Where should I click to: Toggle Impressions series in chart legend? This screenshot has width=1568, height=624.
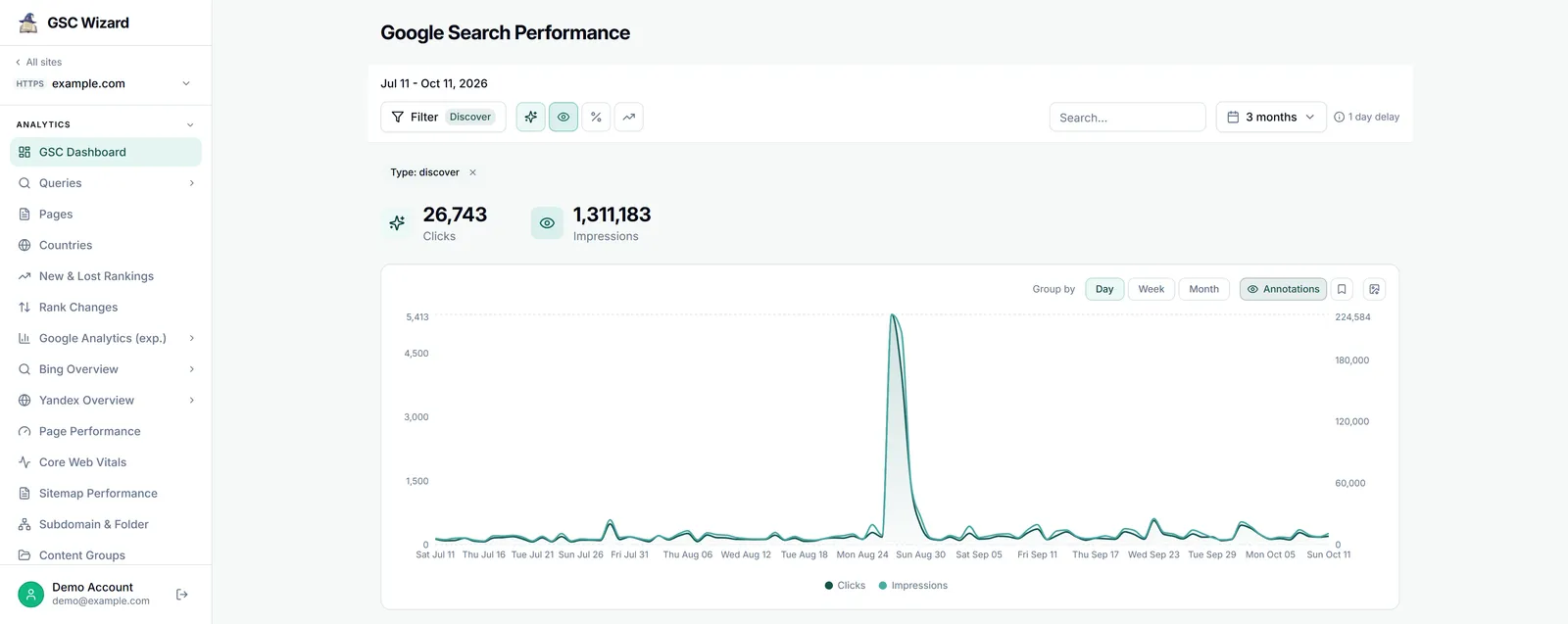pyautogui.click(x=913, y=586)
